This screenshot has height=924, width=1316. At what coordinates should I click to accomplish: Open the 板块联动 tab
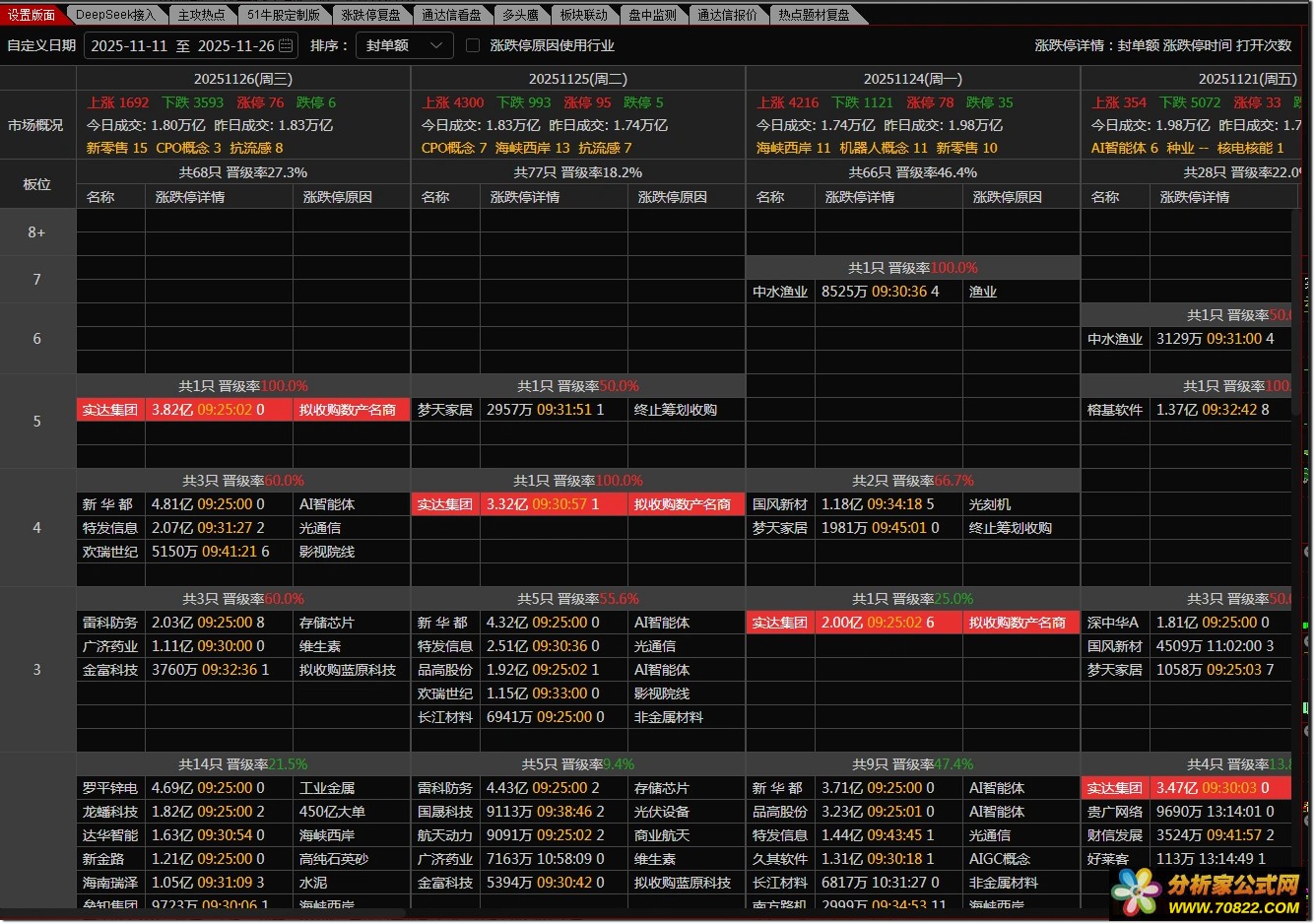[583, 15]
